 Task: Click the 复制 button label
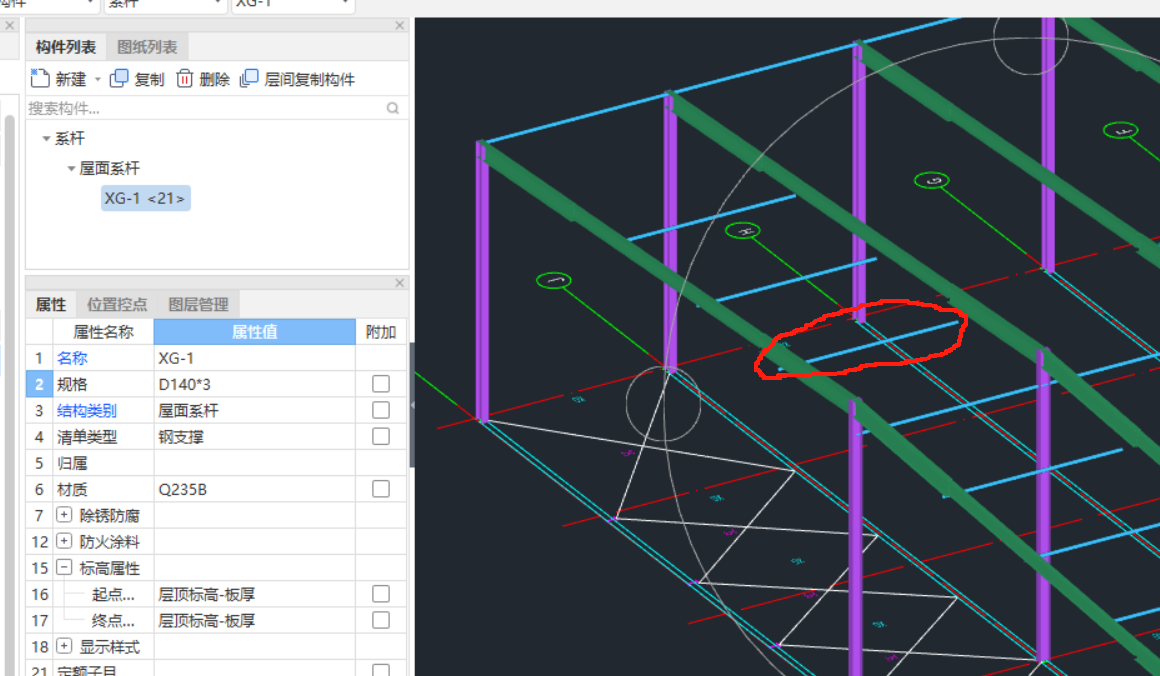[149, 79]
